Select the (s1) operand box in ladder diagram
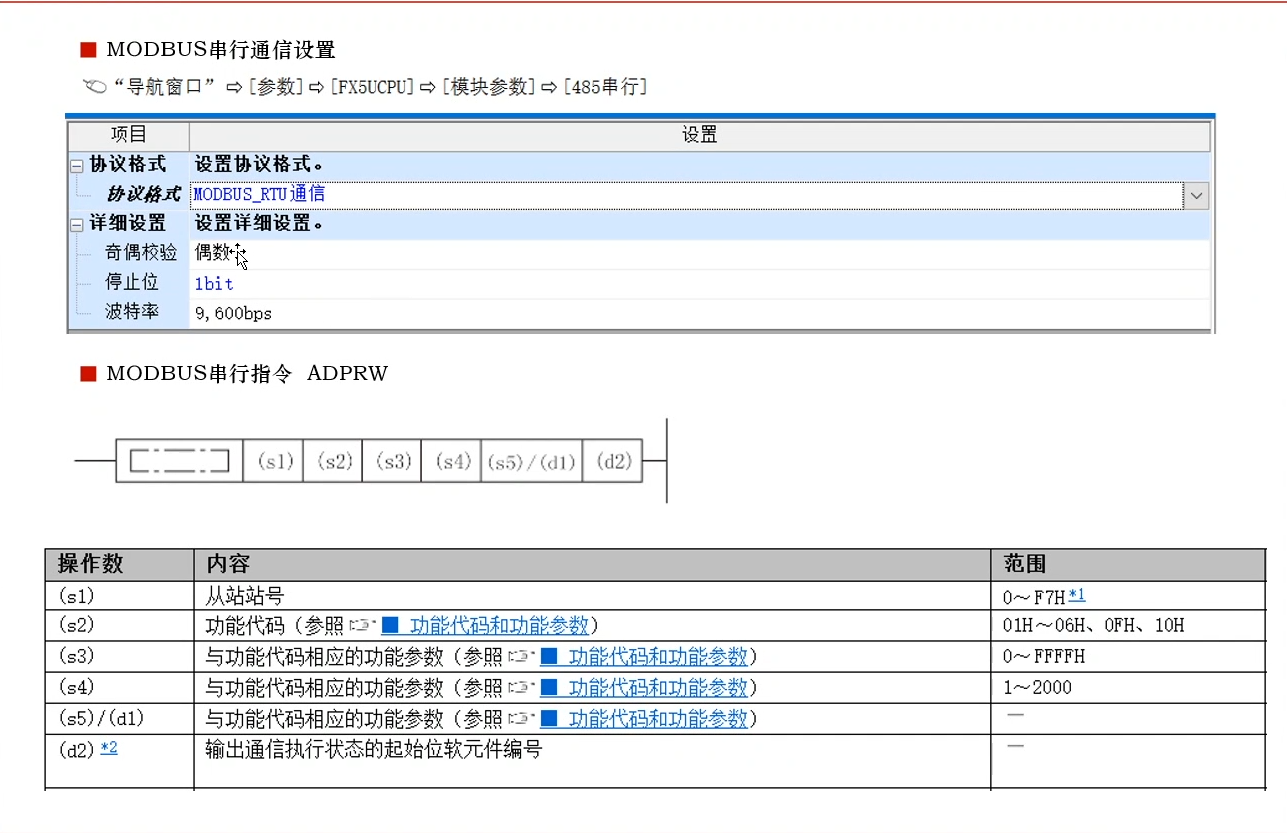This screenshot has width=1287, height=833. pos(274,461)
